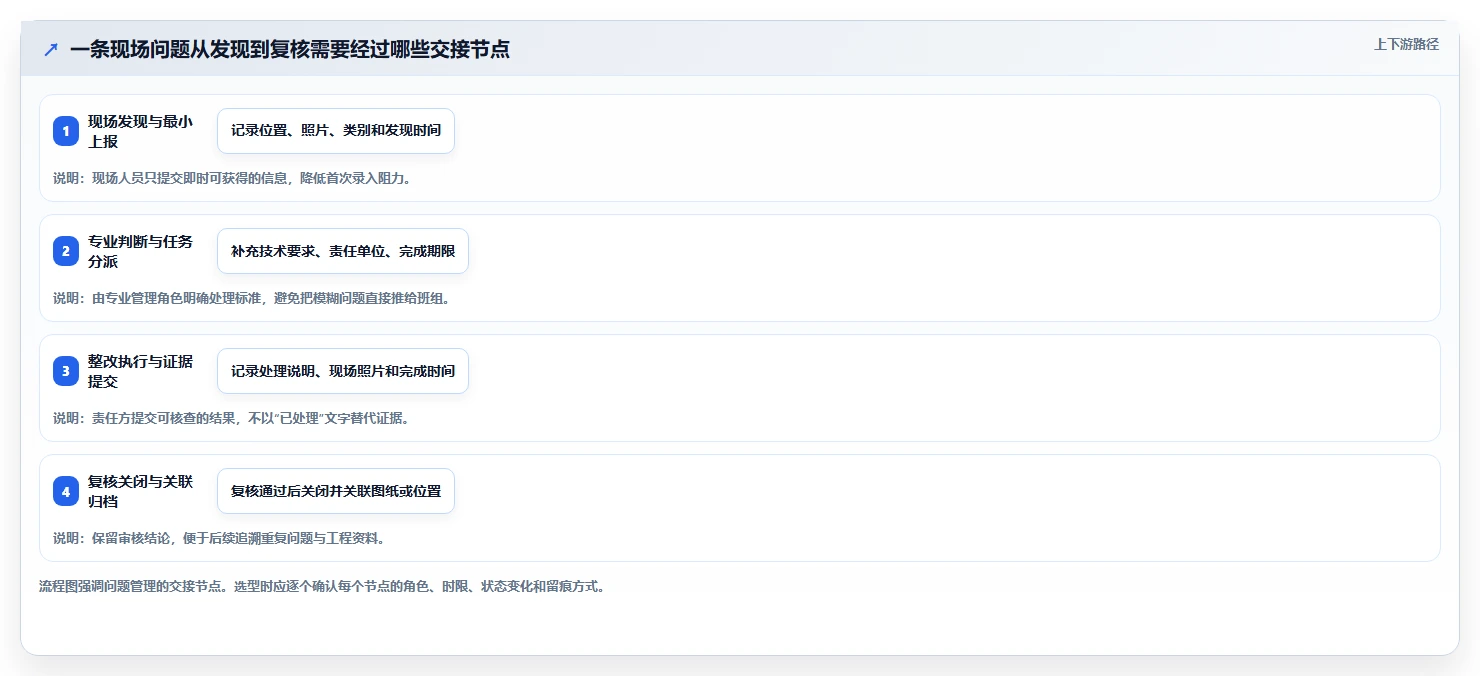The height and width of the screenshot is (676, 1480).
Task: Click the title 一条现场问题从发现到复核需要经过哪些交接节点
Action: click(x=290, y=49)
